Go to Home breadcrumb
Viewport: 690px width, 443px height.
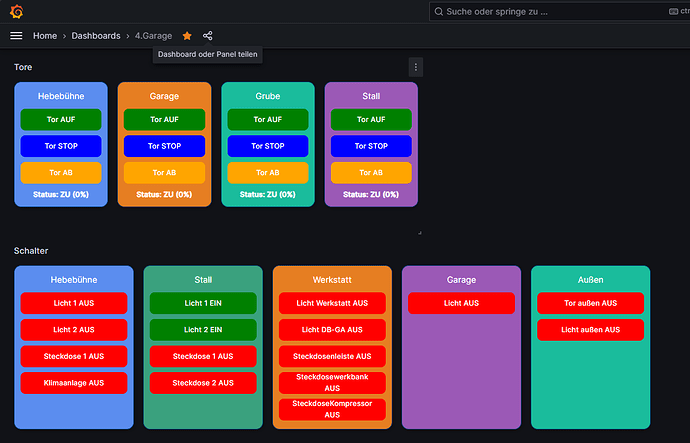(x=45, y=35)
